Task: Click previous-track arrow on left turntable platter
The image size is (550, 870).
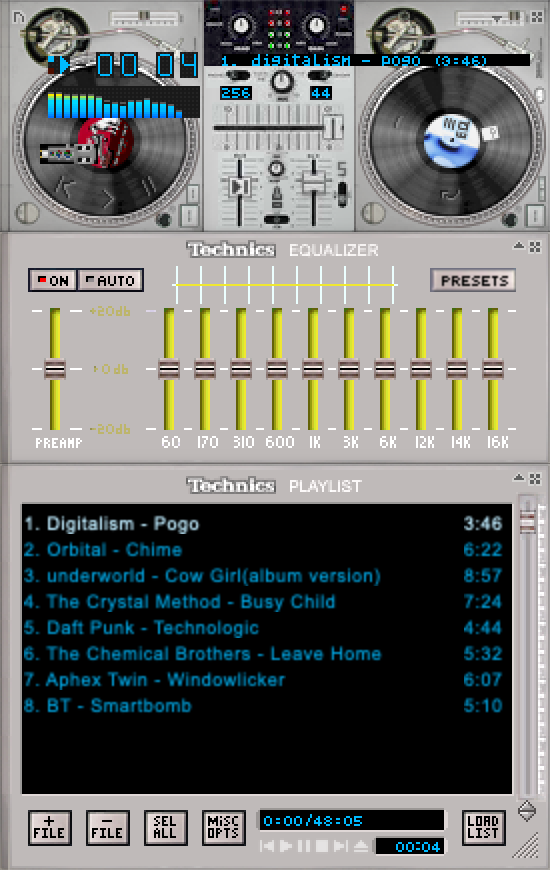Action: [67, 188]
